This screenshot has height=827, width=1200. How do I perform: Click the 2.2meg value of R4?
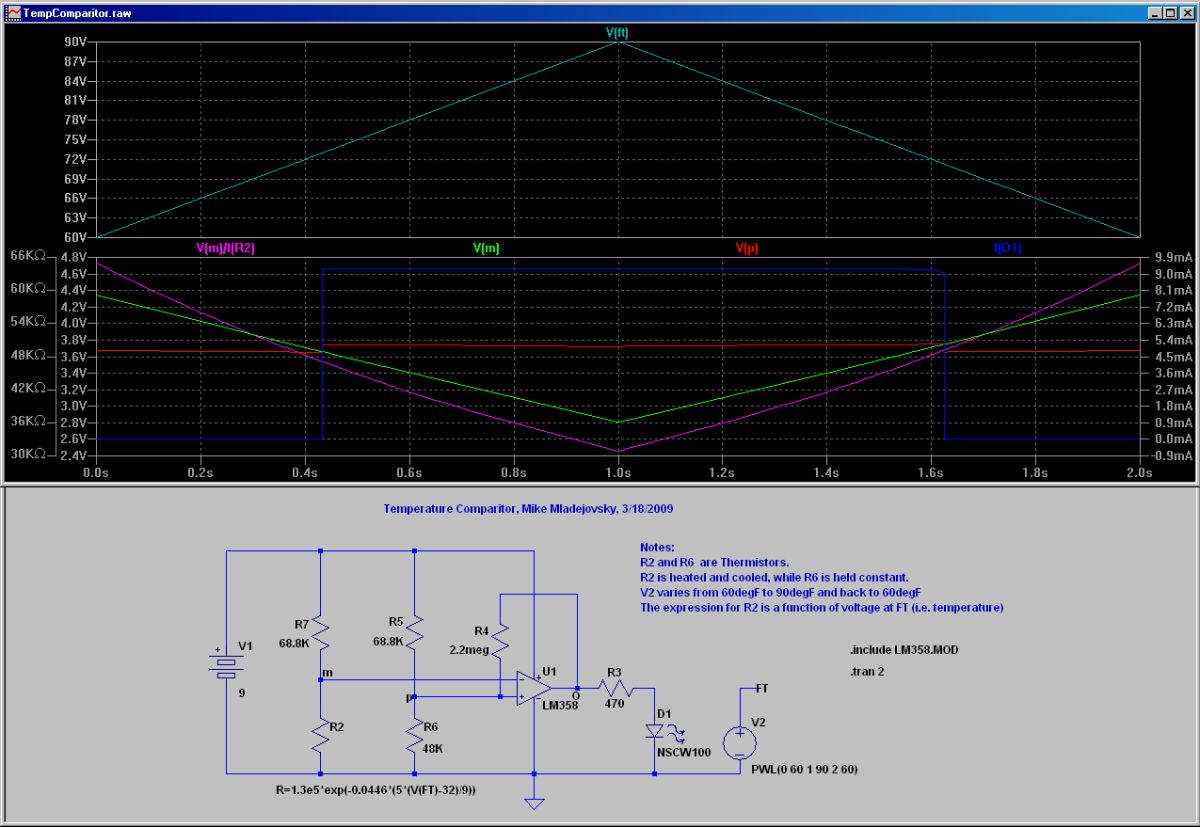[x=468, y=648]
